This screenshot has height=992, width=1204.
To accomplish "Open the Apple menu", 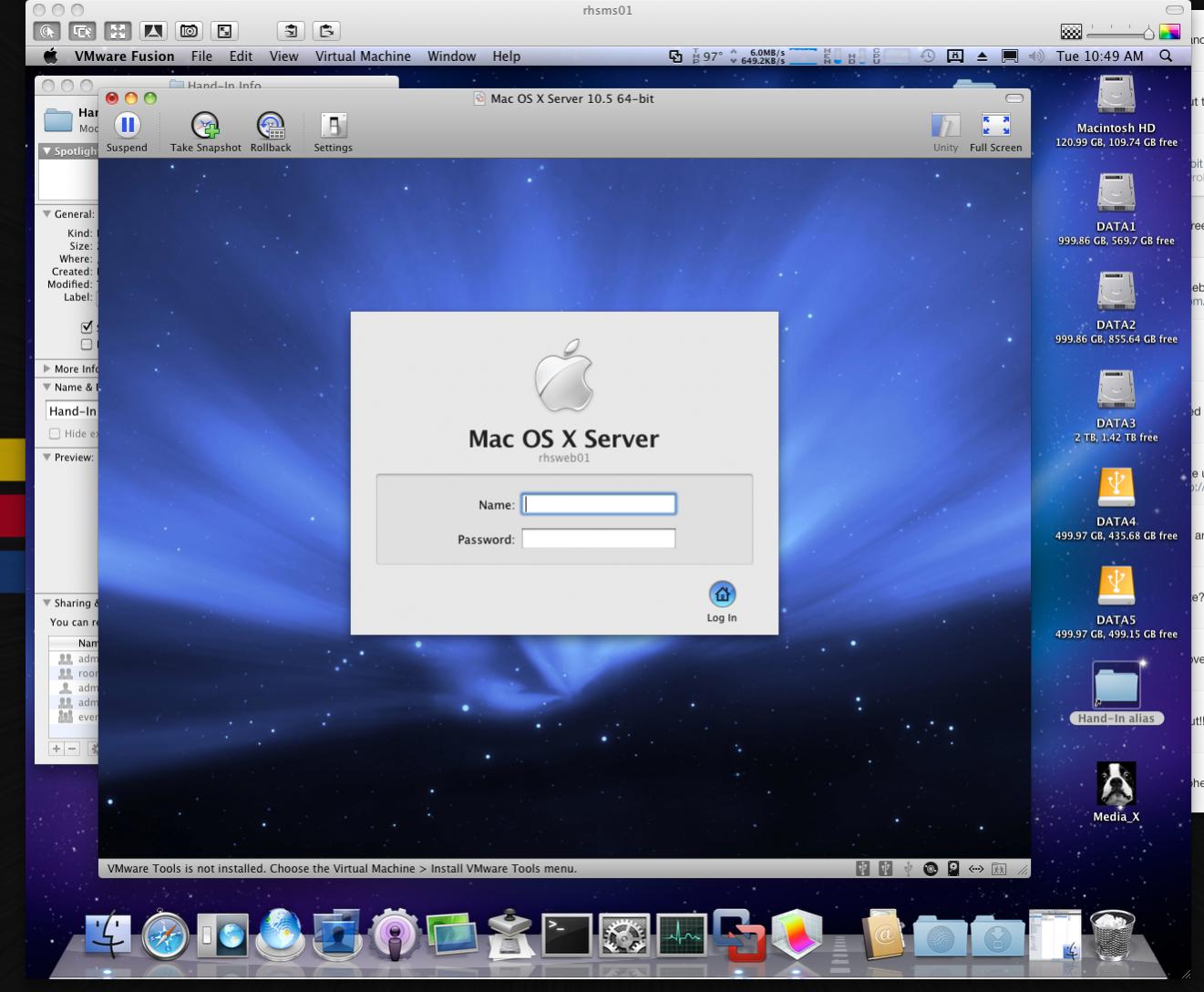I will point(51,56).
